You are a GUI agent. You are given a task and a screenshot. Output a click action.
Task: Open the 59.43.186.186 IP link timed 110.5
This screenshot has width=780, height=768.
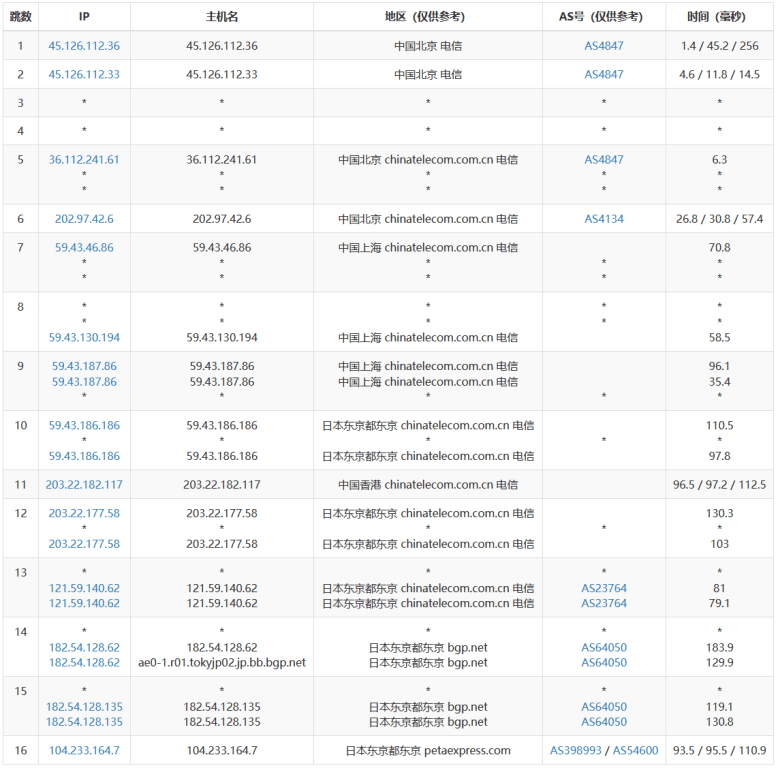(x=84, y=426)
